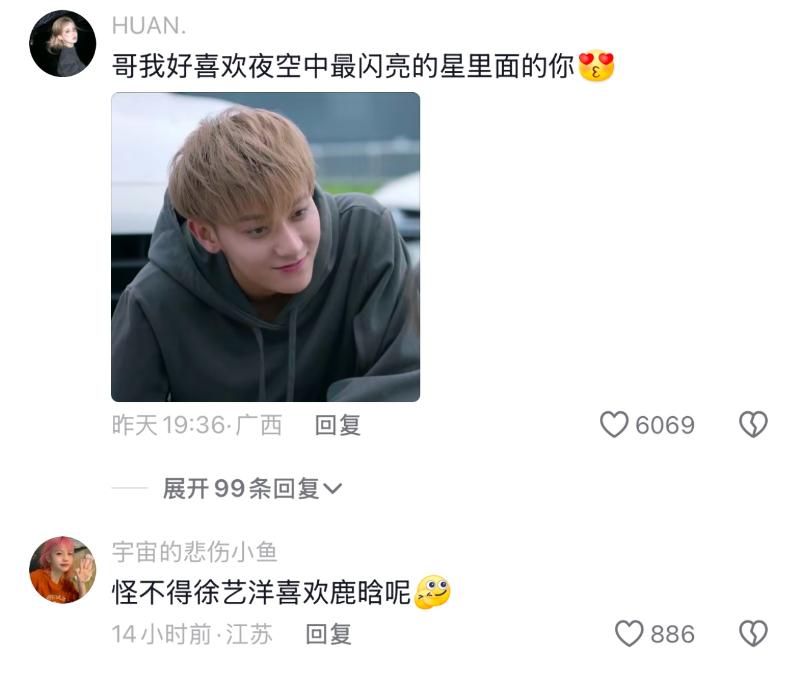Like the HUAN. comment with 6069 likes
The height and width of the screenshot is (674, 800).
pyautogui.click(x=614, y=425)
